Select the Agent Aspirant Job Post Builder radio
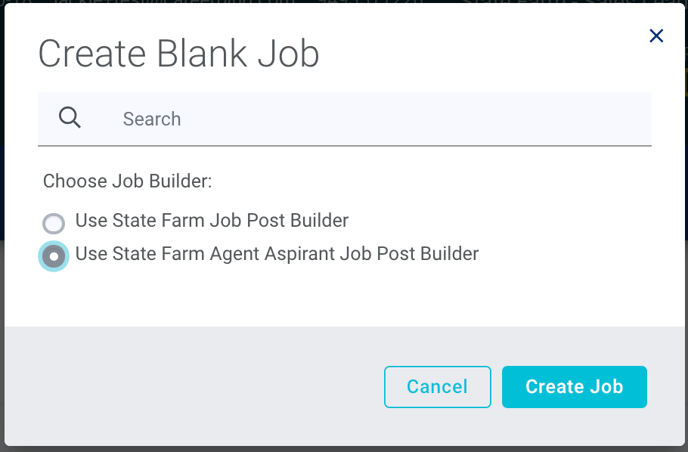The height and width of the screenshot is (452, 688). coord(54,256)
